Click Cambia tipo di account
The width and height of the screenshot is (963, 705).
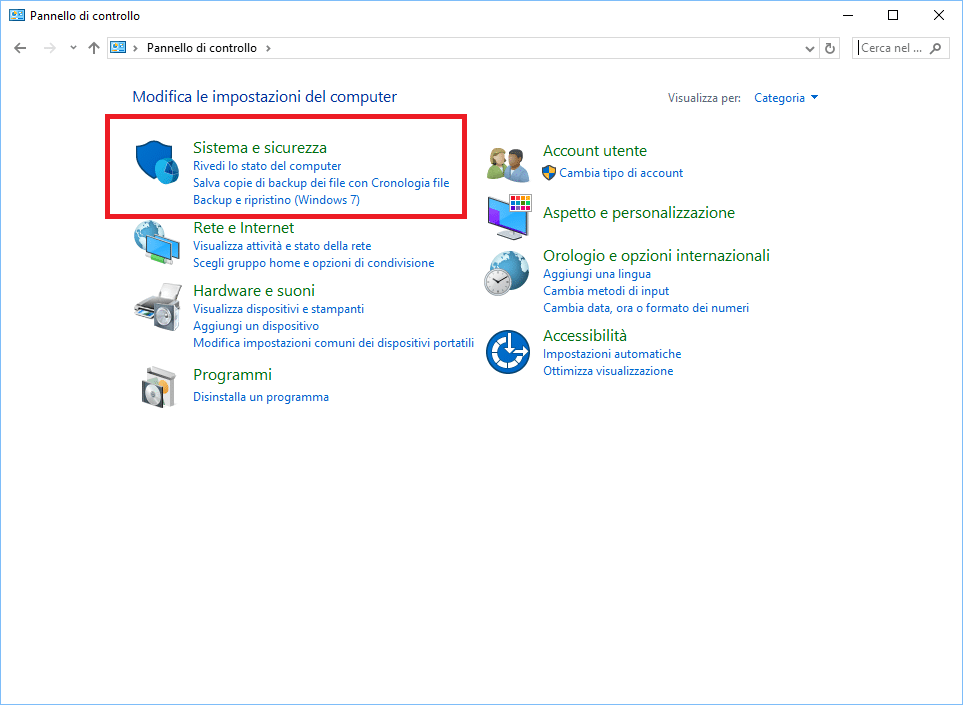point(621,173)
